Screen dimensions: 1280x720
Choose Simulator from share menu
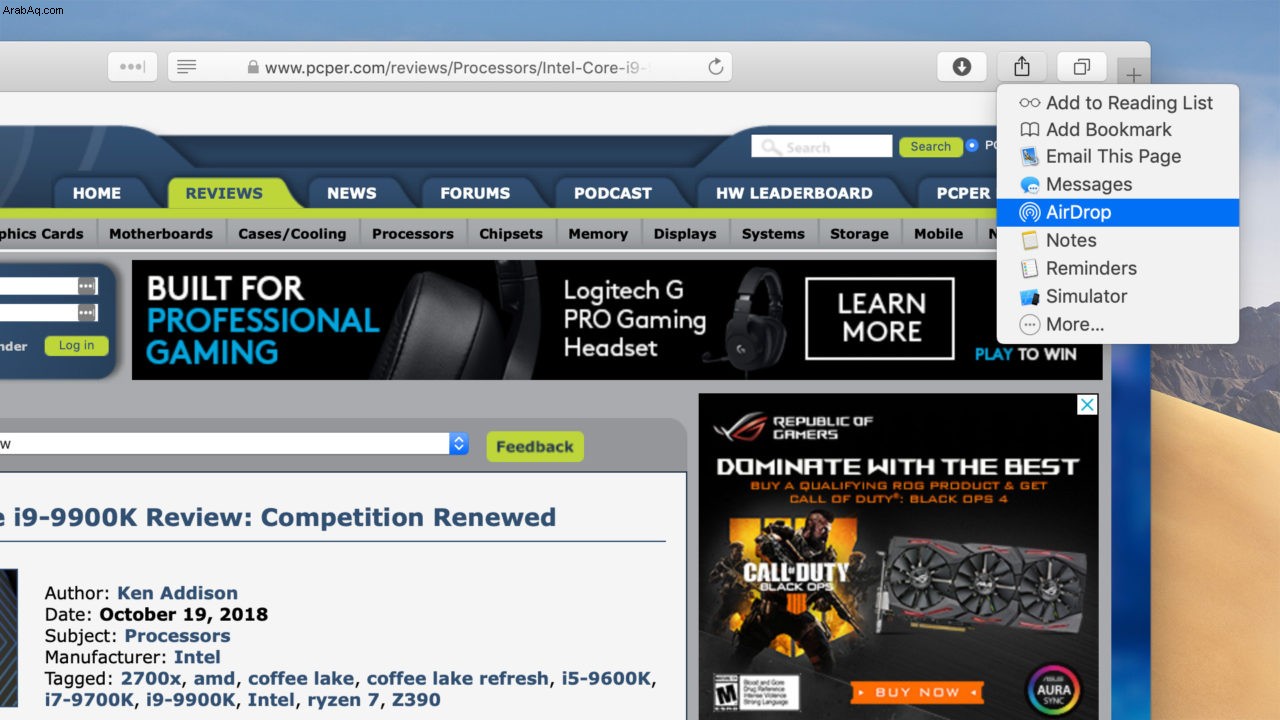(x=1118, y=296)
